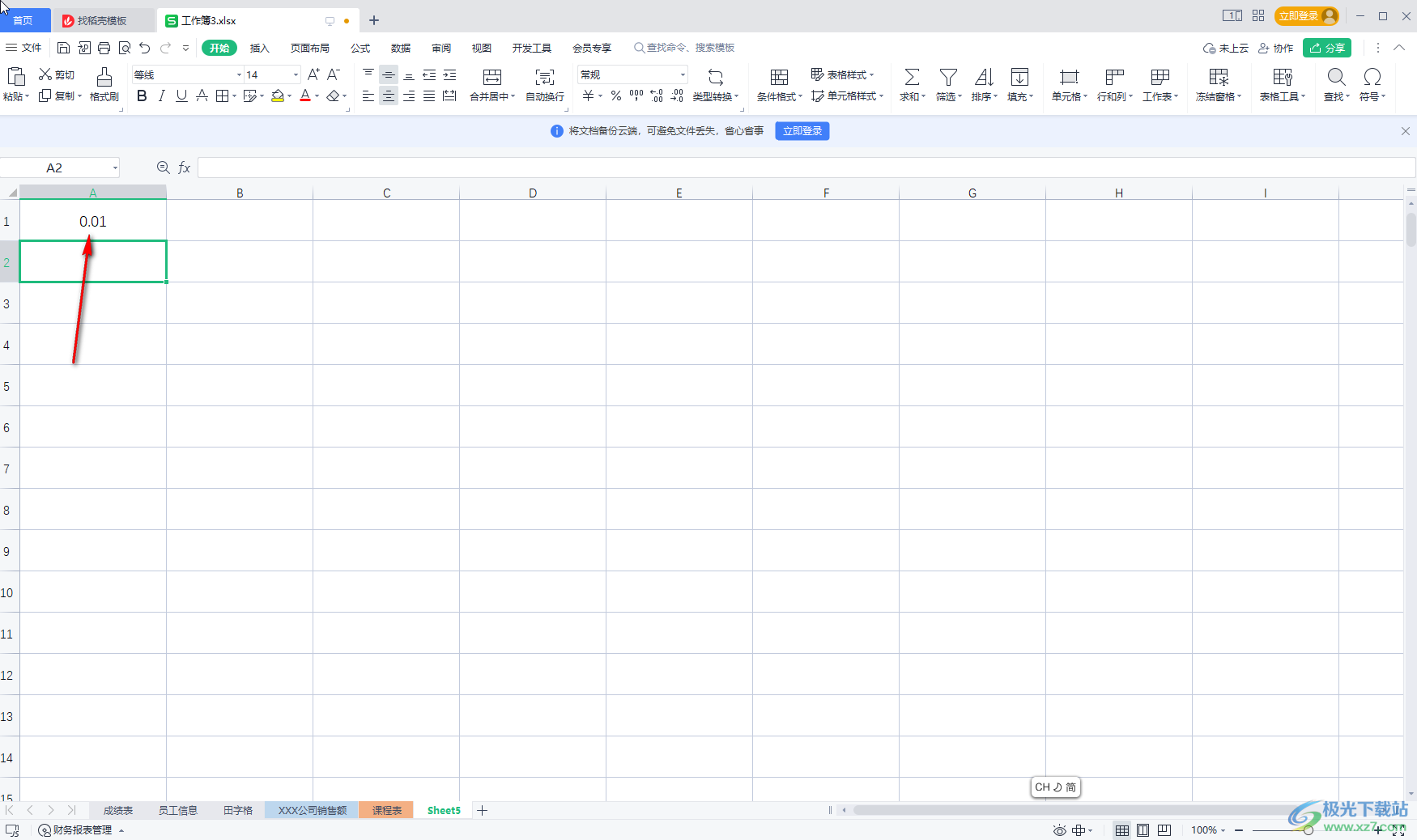Image resolution: width=1417 pixels, height=840 pixels.
Task: Open number format dropdown (常规)
Action: point(683,74)
